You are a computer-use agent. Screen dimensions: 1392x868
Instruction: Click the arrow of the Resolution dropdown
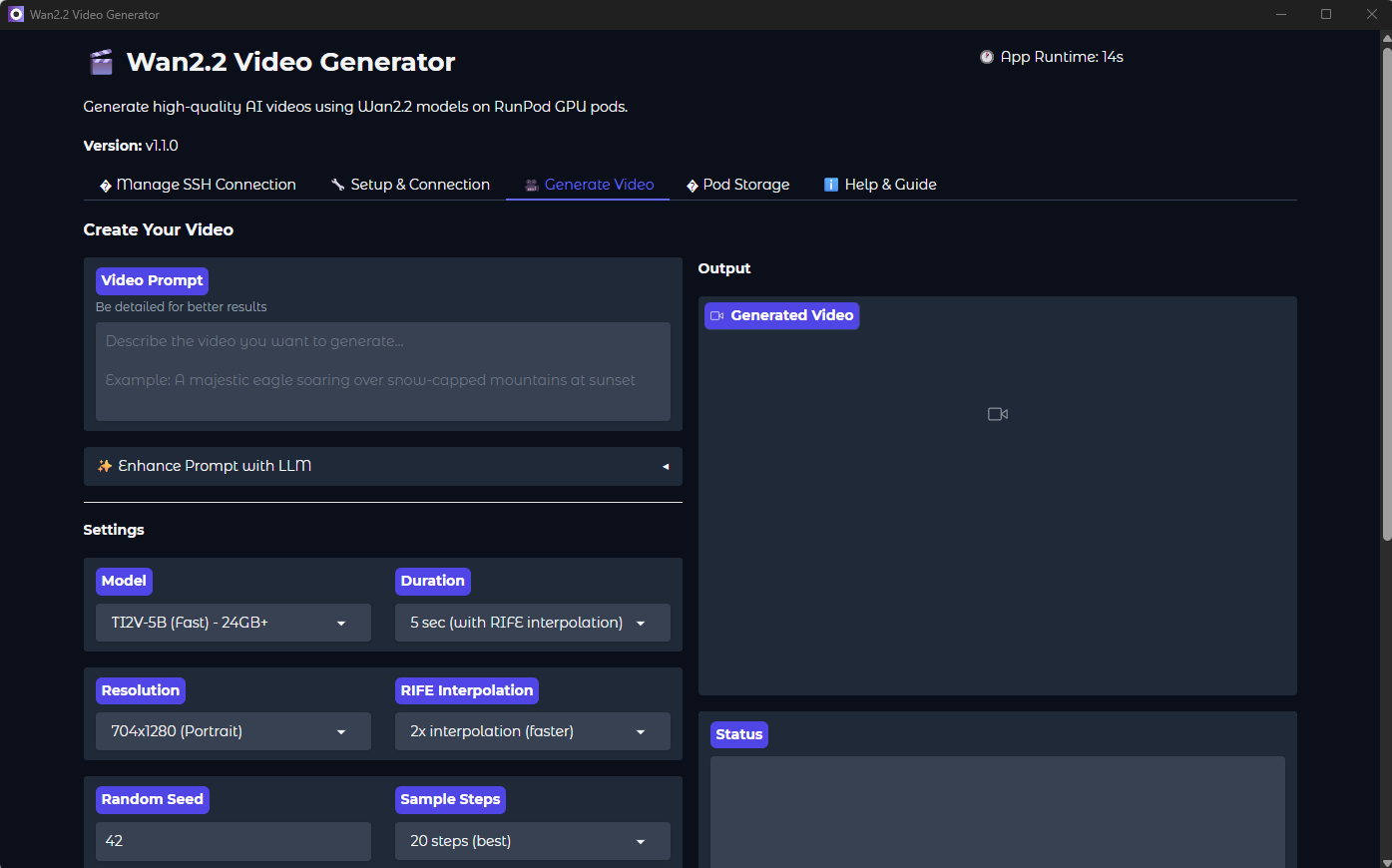341,732
